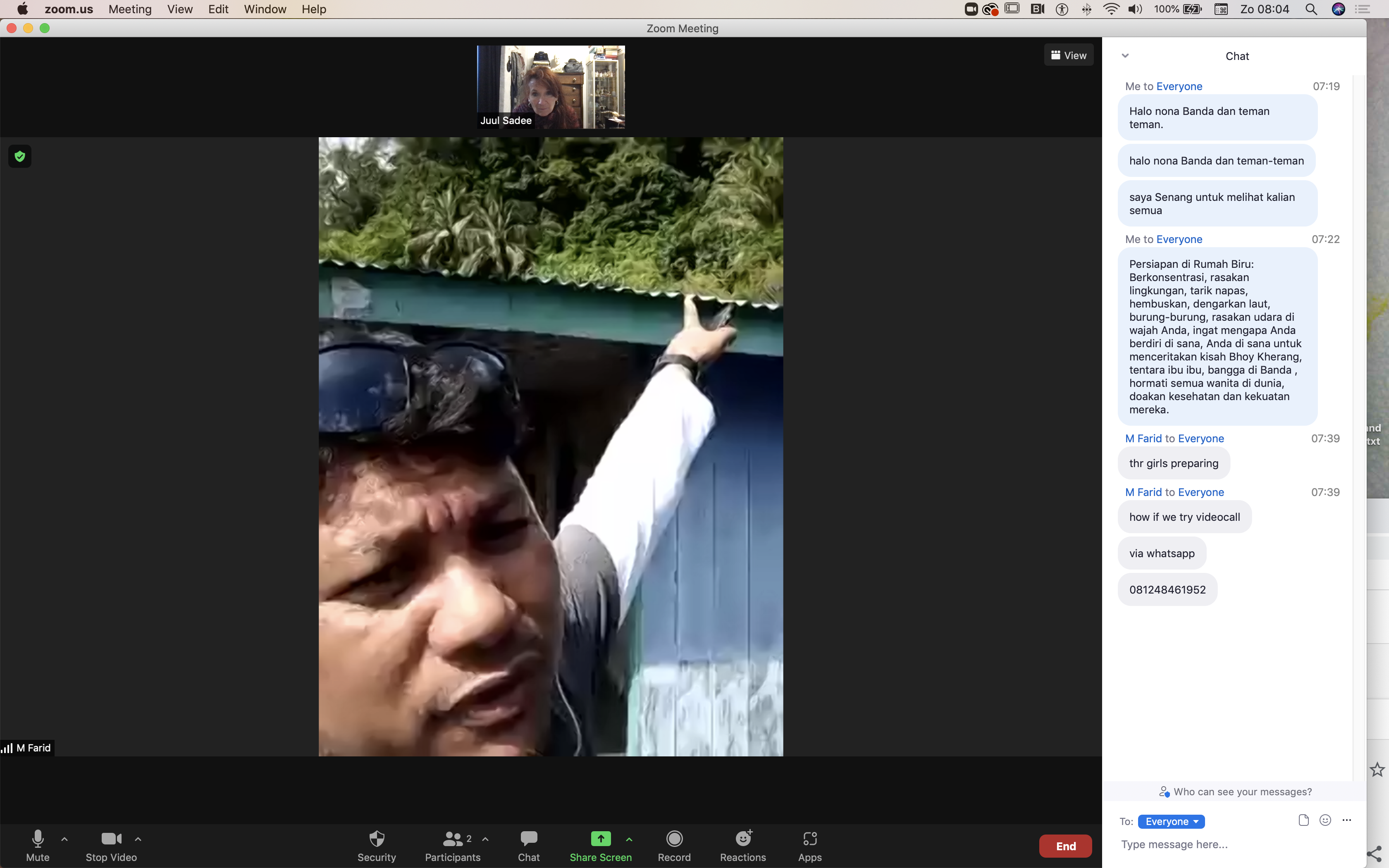Click the Security shield icon
The image size is (1389, 868).
[377, 839]
